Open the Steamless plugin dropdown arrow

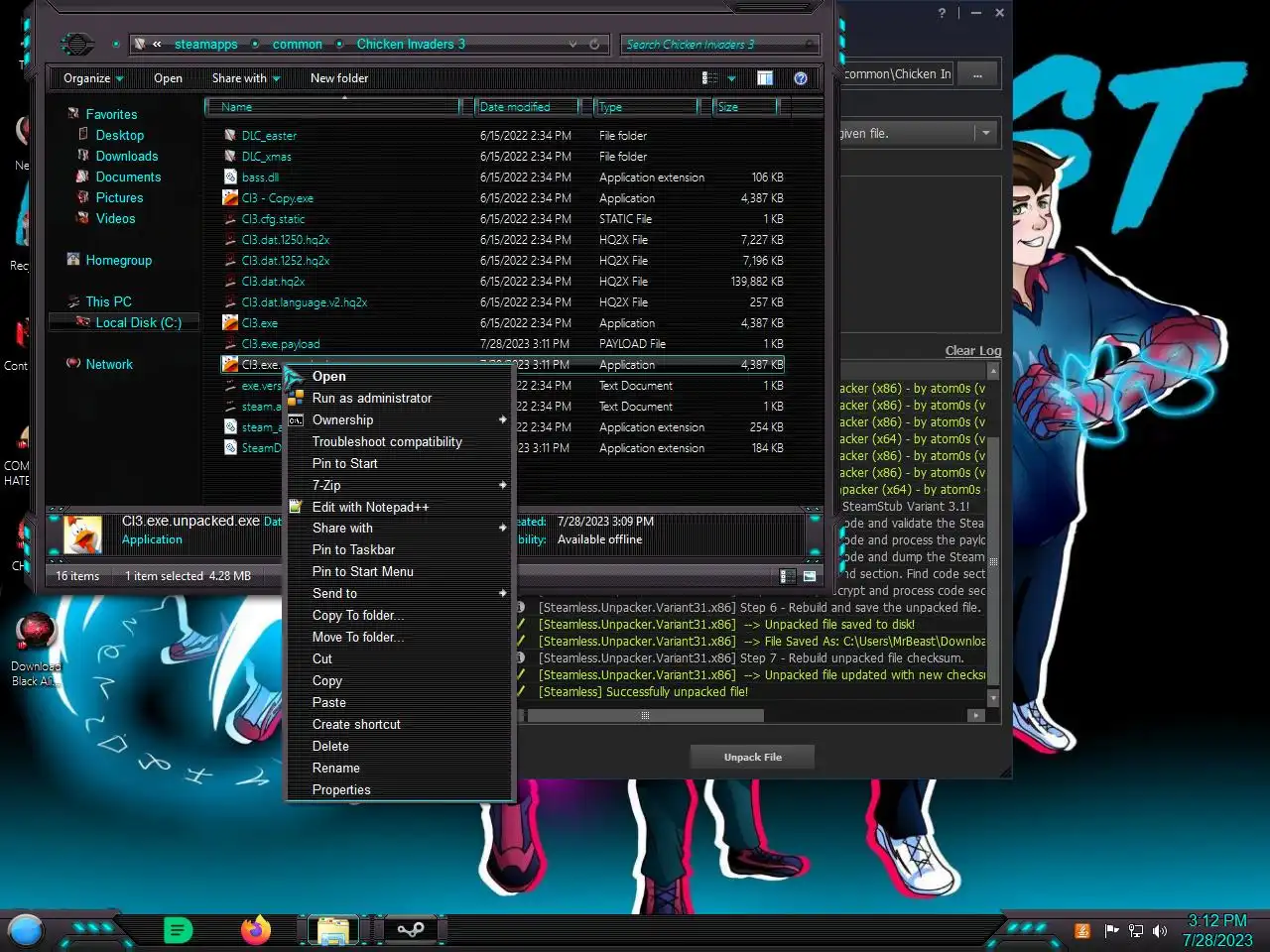pyautogui.click(x=986, y=133)
